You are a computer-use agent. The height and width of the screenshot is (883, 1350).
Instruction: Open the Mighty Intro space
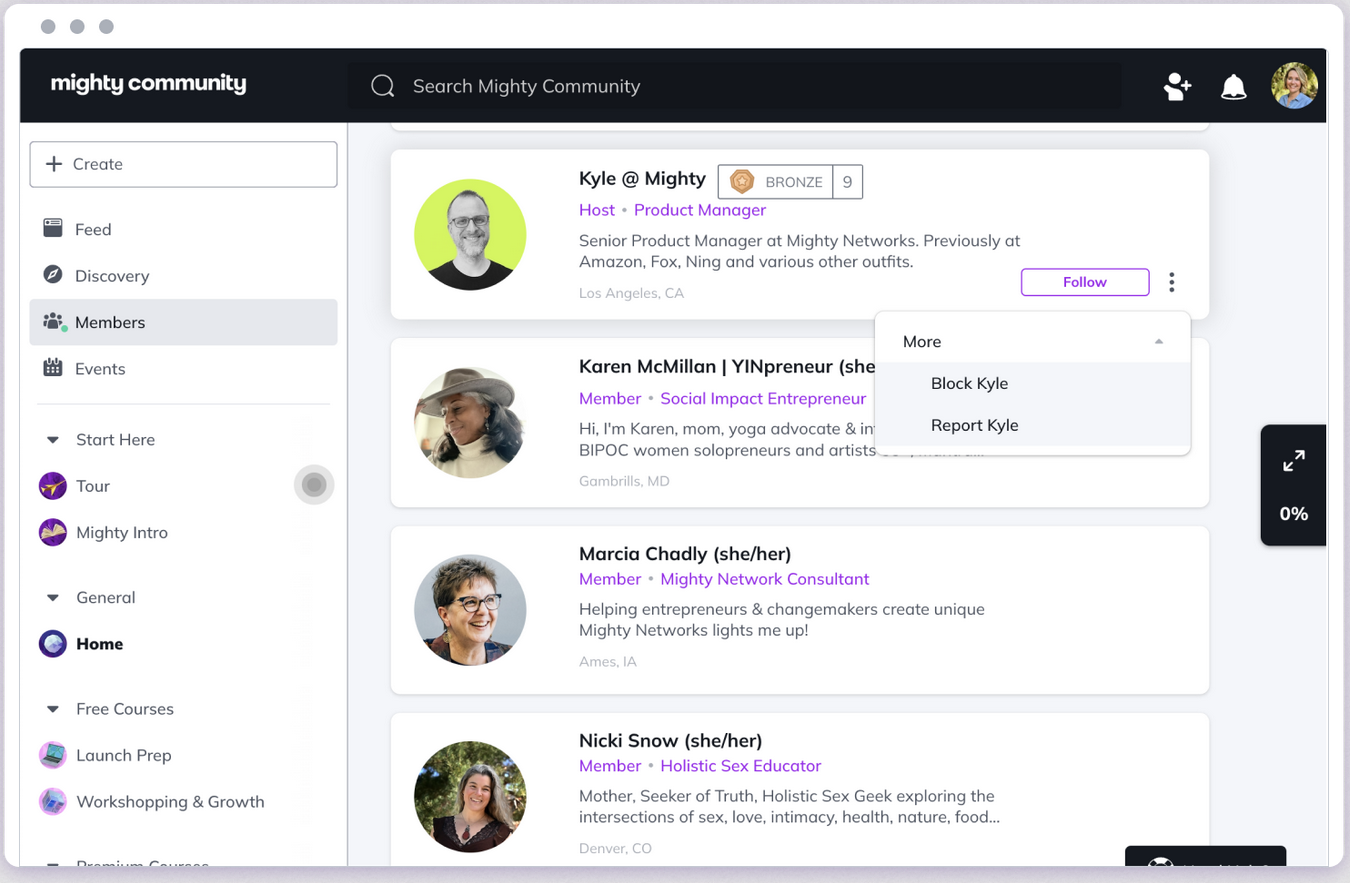tap(122, 532)
